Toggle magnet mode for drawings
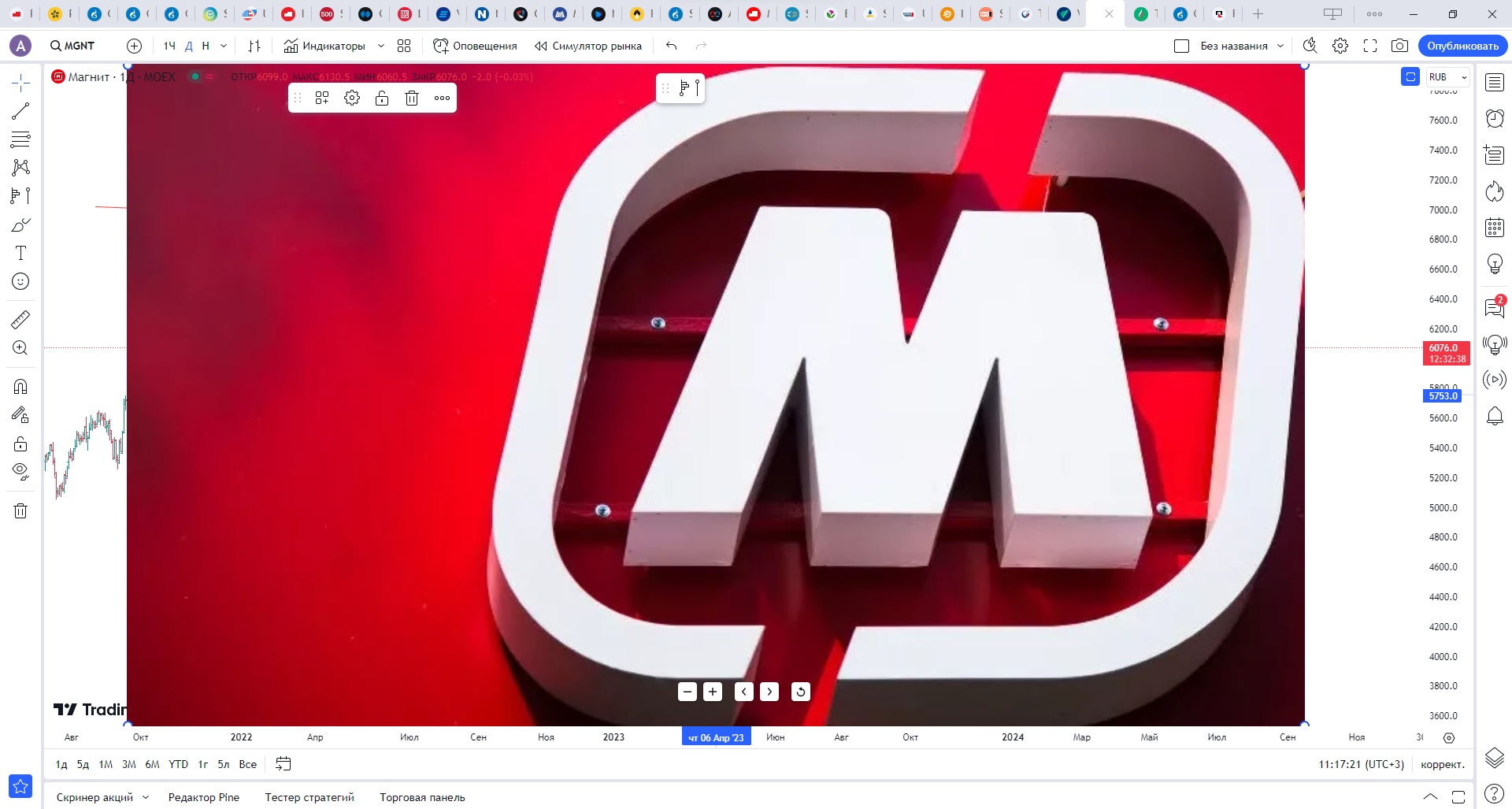The width and height of the screenshot is (1512, 809). point(20,386)
